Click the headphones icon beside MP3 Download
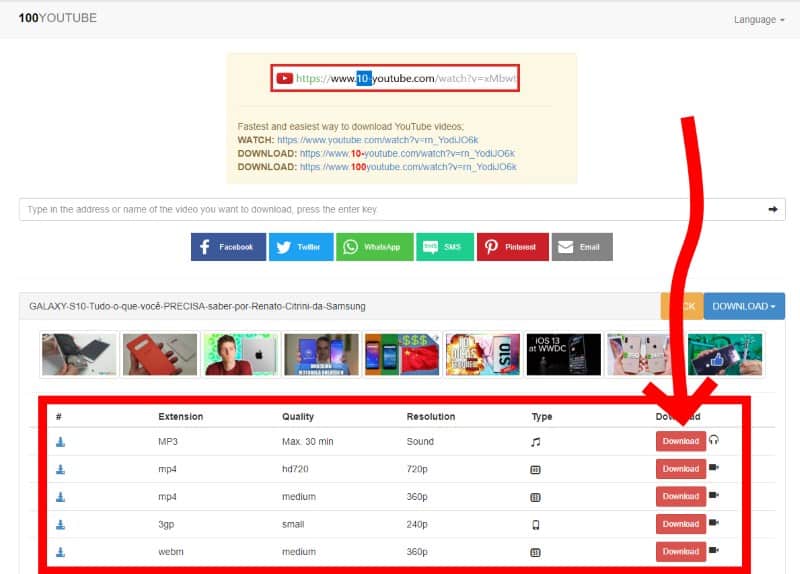Viewport: 800px width, 574px height. pyautogui.click(x=714, y=440)
